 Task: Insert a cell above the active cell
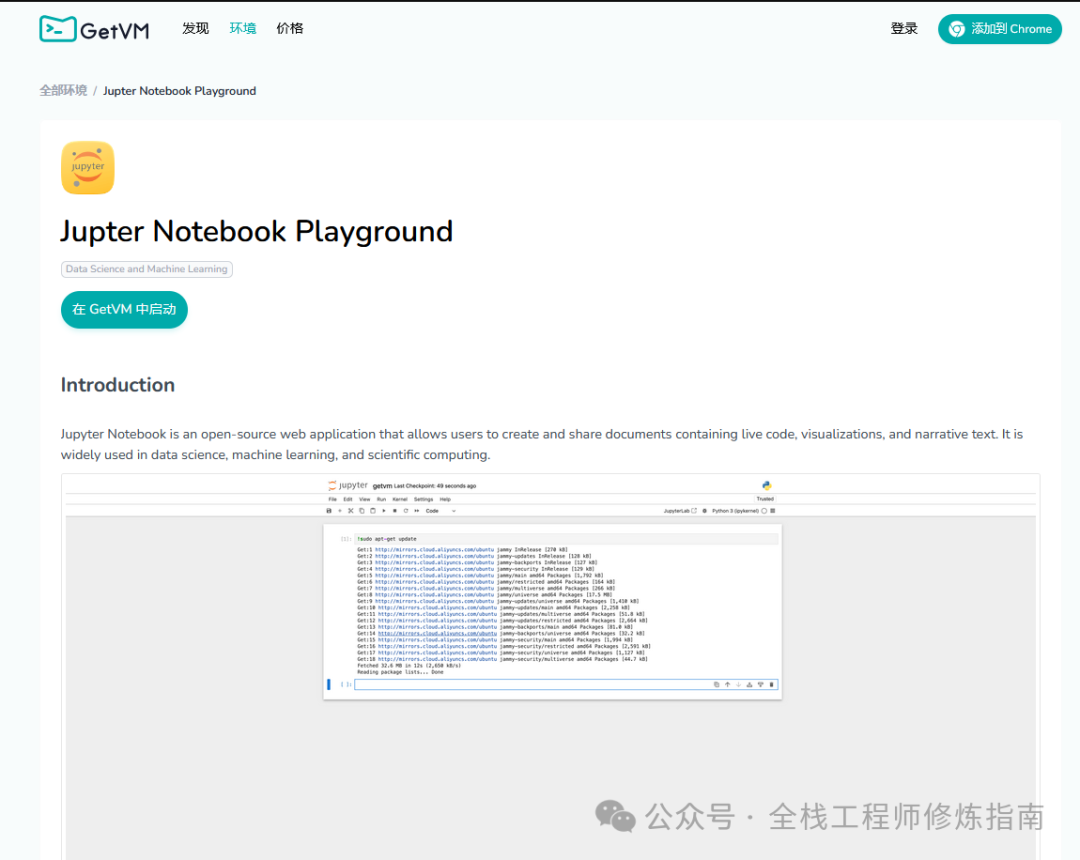point(749,684)
